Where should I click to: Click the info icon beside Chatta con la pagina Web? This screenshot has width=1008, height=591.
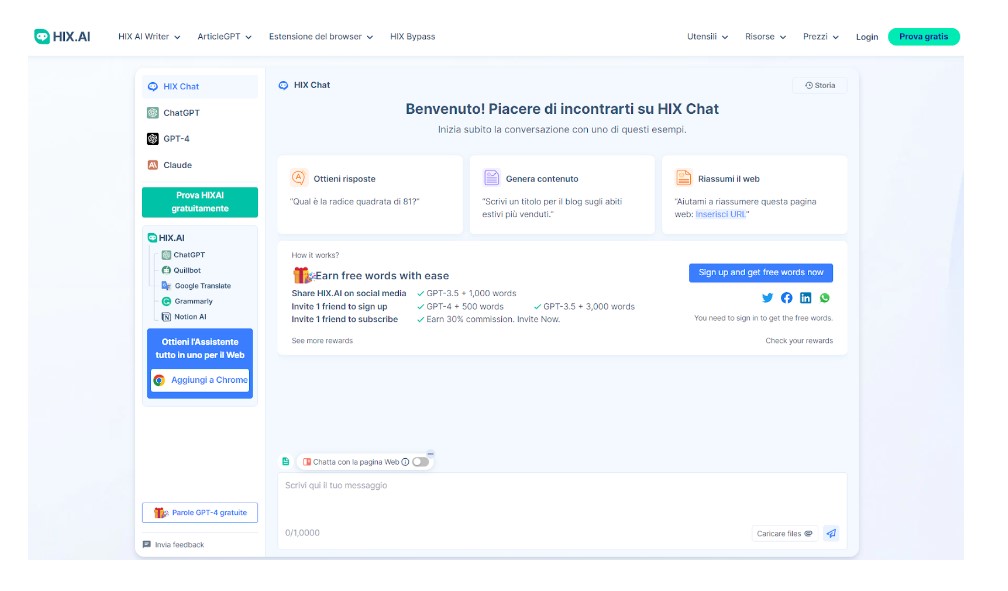[x=405, y=462]
